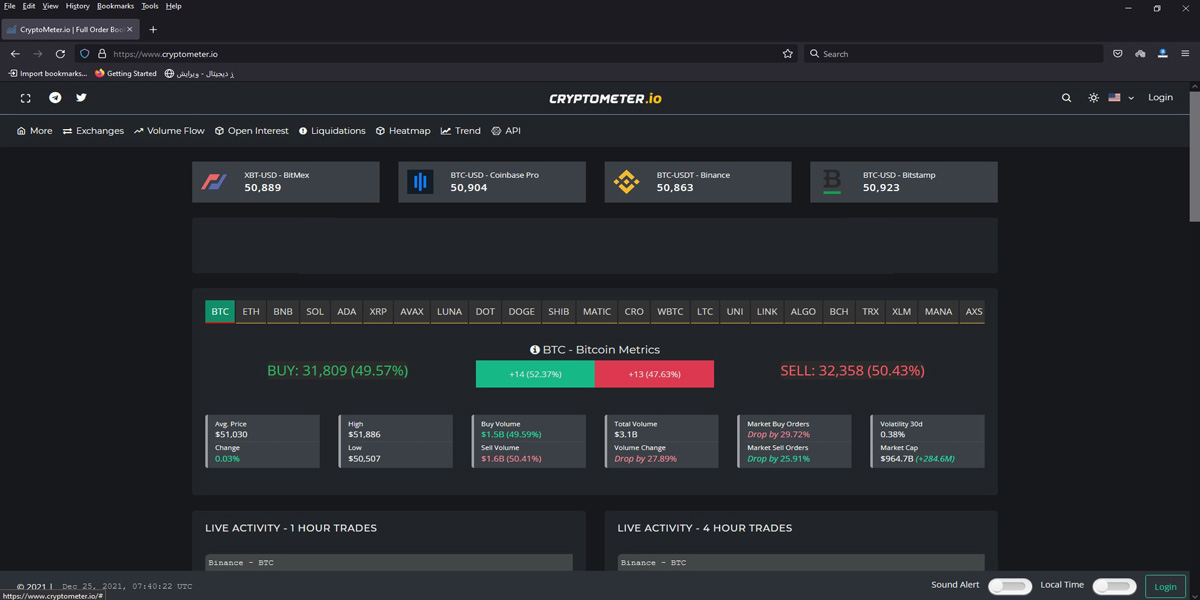Click the Coinbase Pro exchange logo
Viewport: 1200px width, 600px height.
pos(420,181)
